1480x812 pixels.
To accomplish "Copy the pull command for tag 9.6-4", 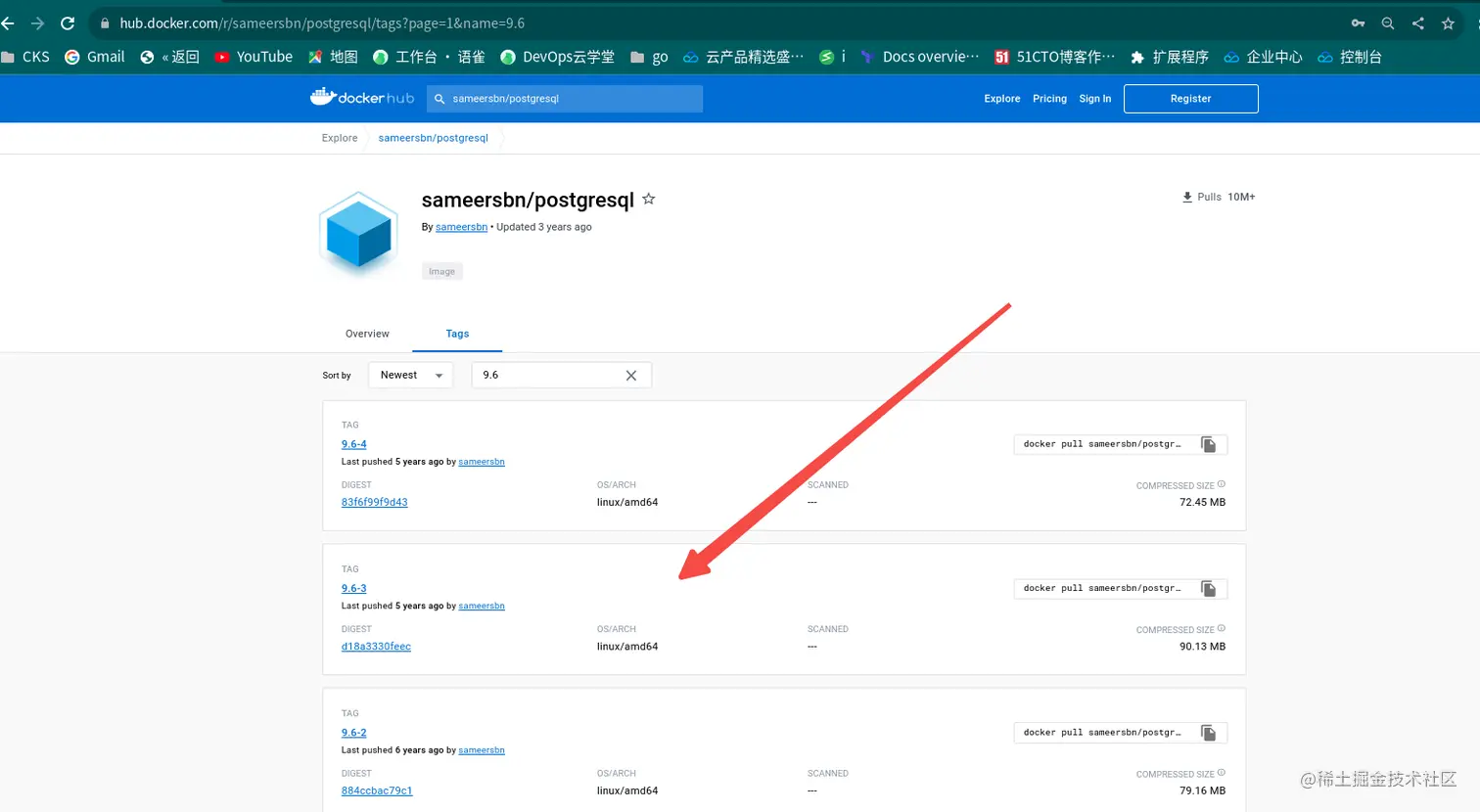I will pos(1209,444).
